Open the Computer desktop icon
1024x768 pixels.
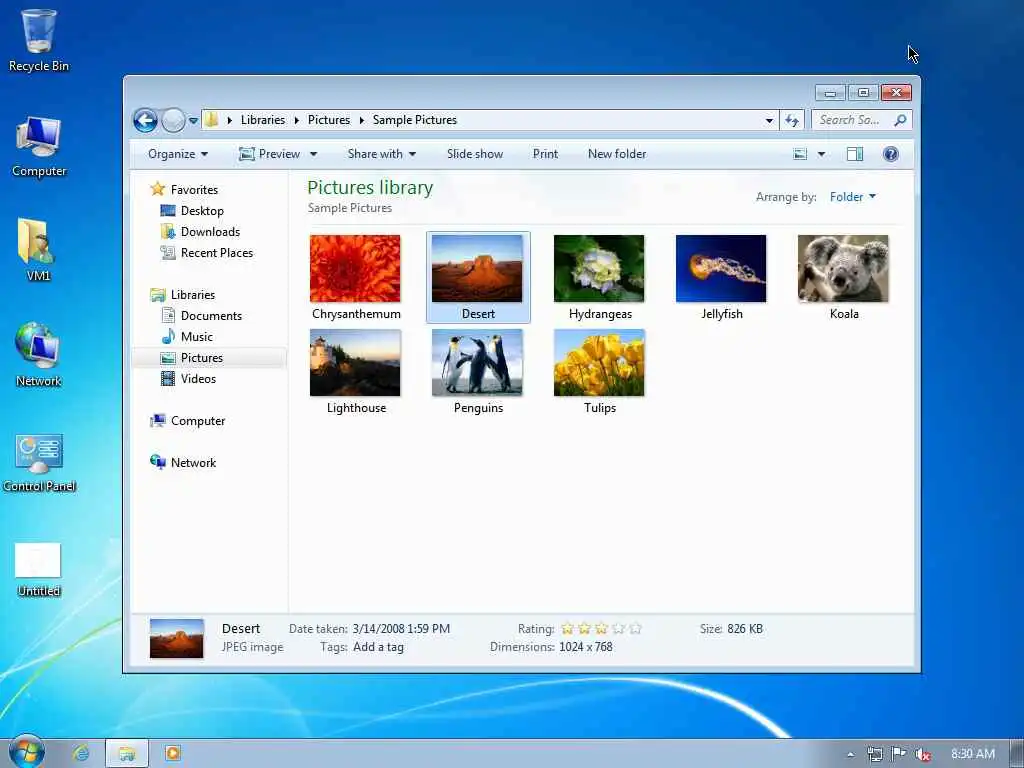click(x=39, y=146)
